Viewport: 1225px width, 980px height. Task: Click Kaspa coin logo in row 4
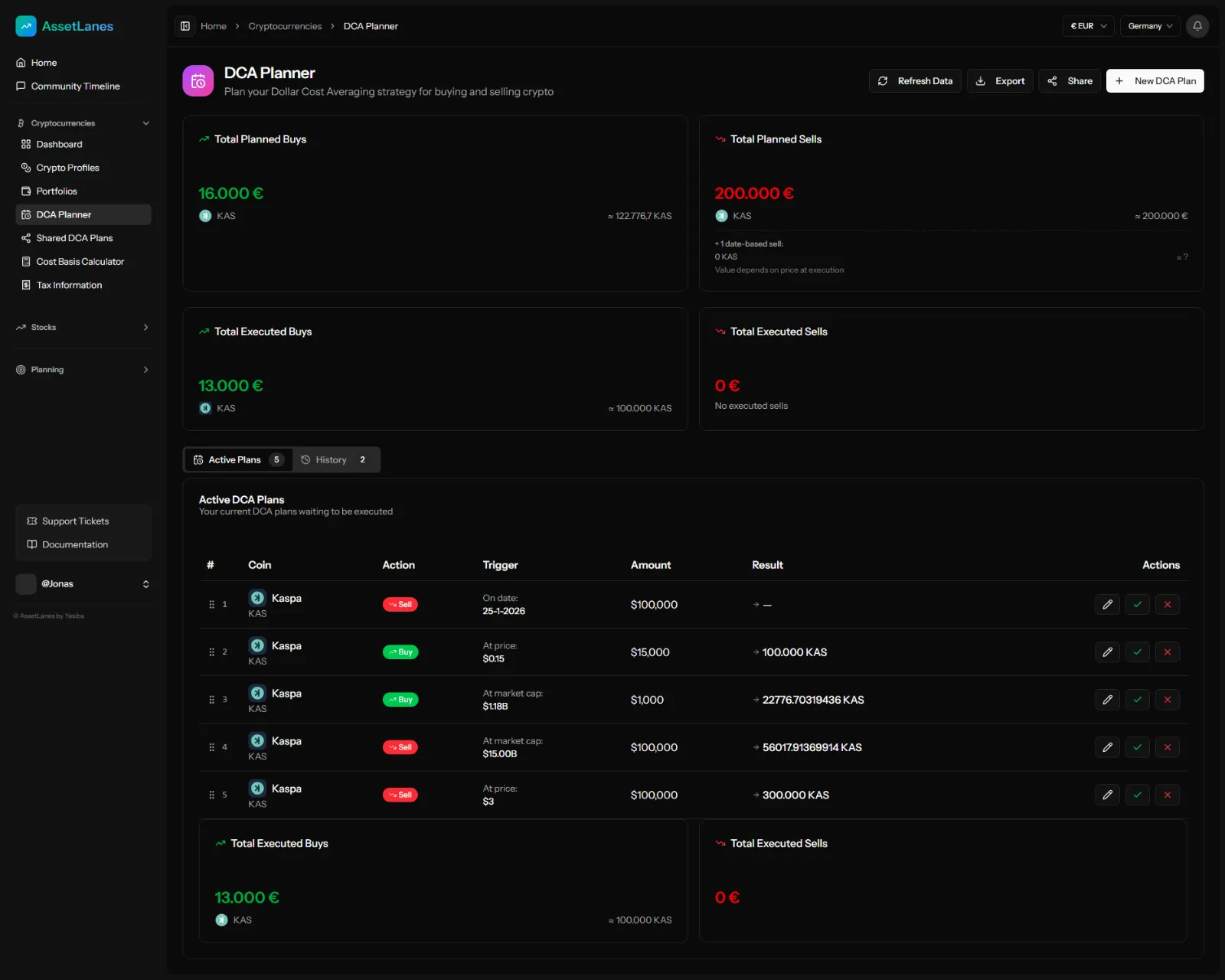(258, 740)
